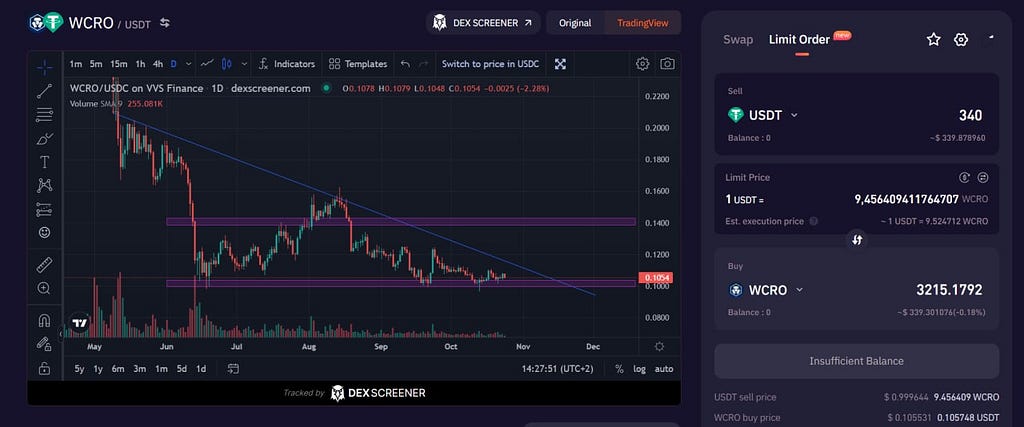The width and height of the screenshot is (1024, 427).
Task: Open the line chart style button
Action: (x=208, y=63)
